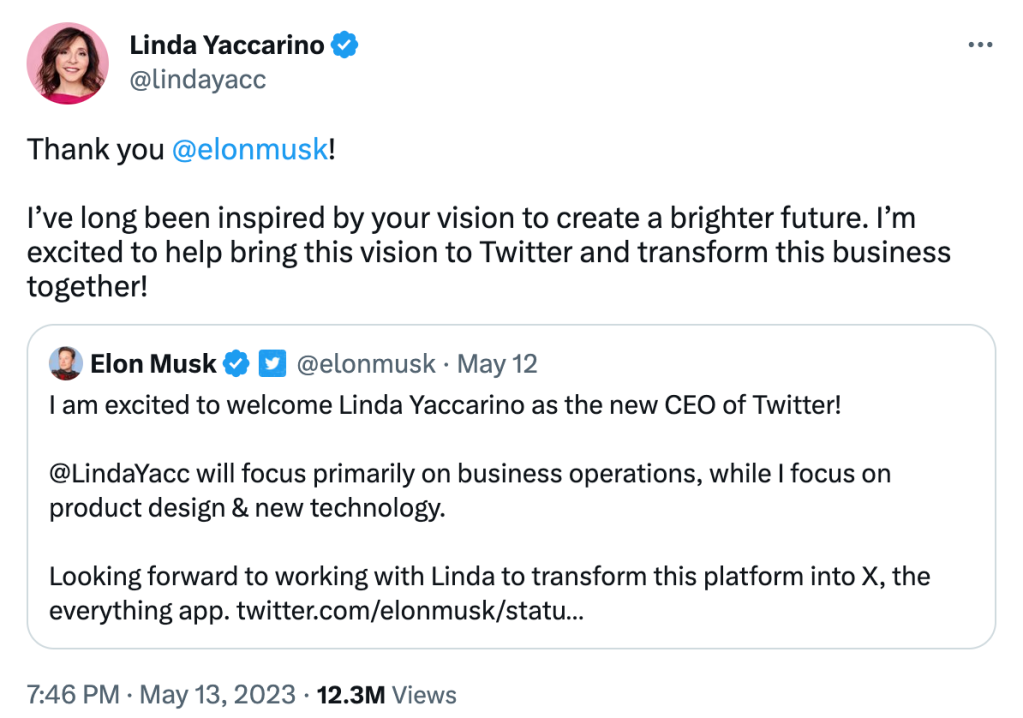Open the Linda Yaccarino display name link

[227, 45]
